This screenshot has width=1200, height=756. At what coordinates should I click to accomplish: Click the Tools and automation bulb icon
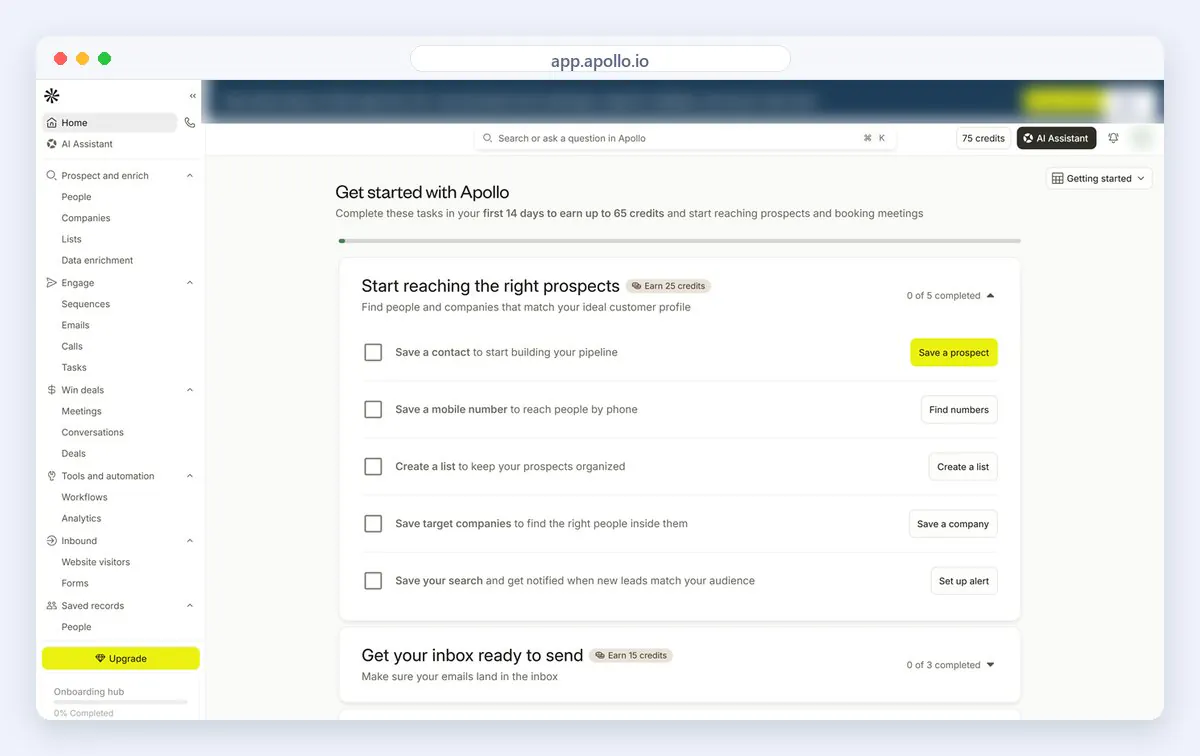click(x=52, y=476)
